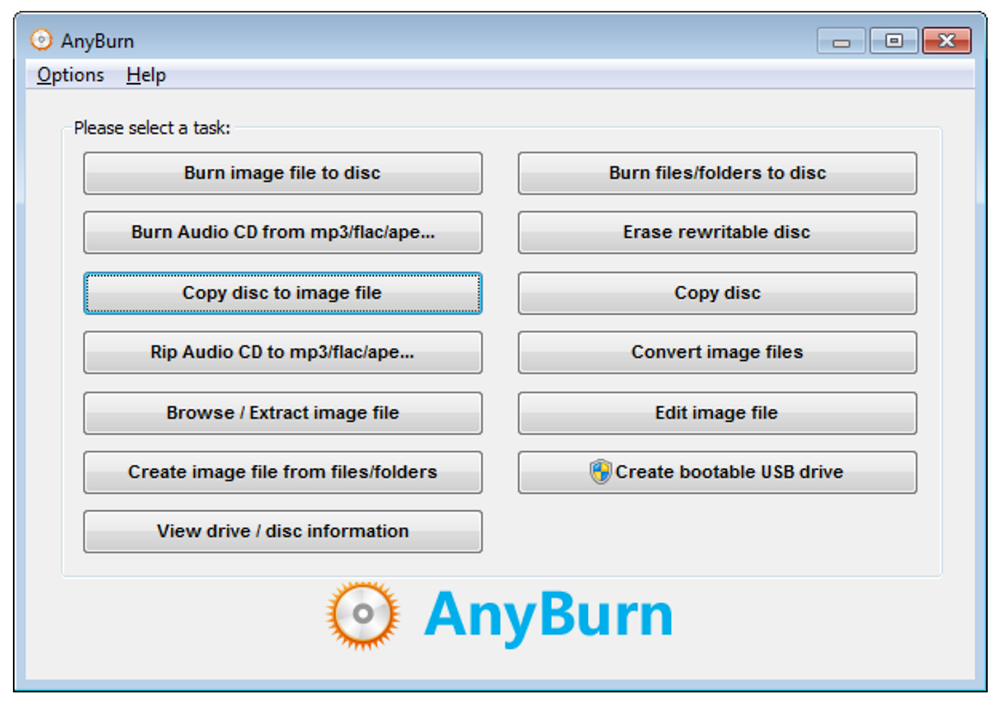The width and height of the screenshot is (1000, 704).
Task: Select Burn files/folders to disc
Action: click(717, 173)
